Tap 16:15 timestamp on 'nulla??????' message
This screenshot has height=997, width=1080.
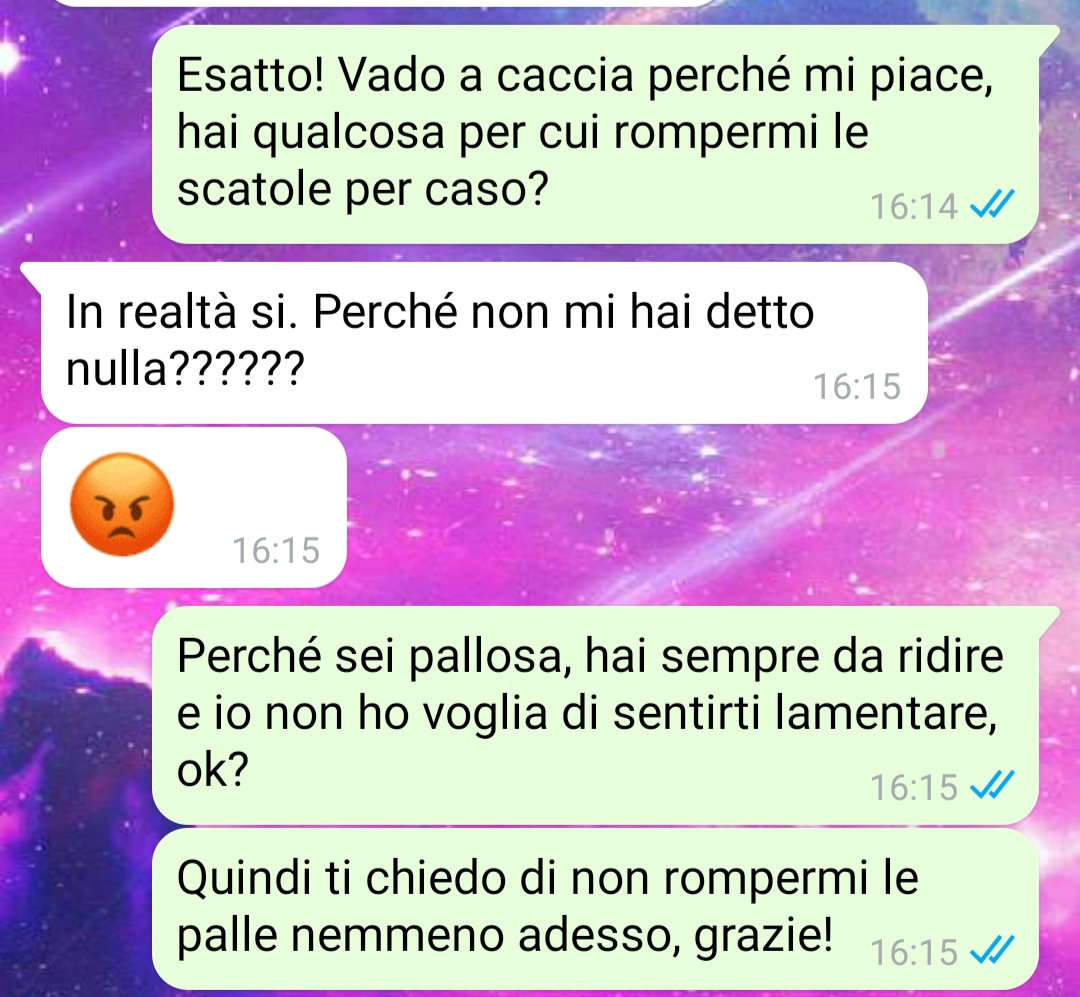coord(858,386)
